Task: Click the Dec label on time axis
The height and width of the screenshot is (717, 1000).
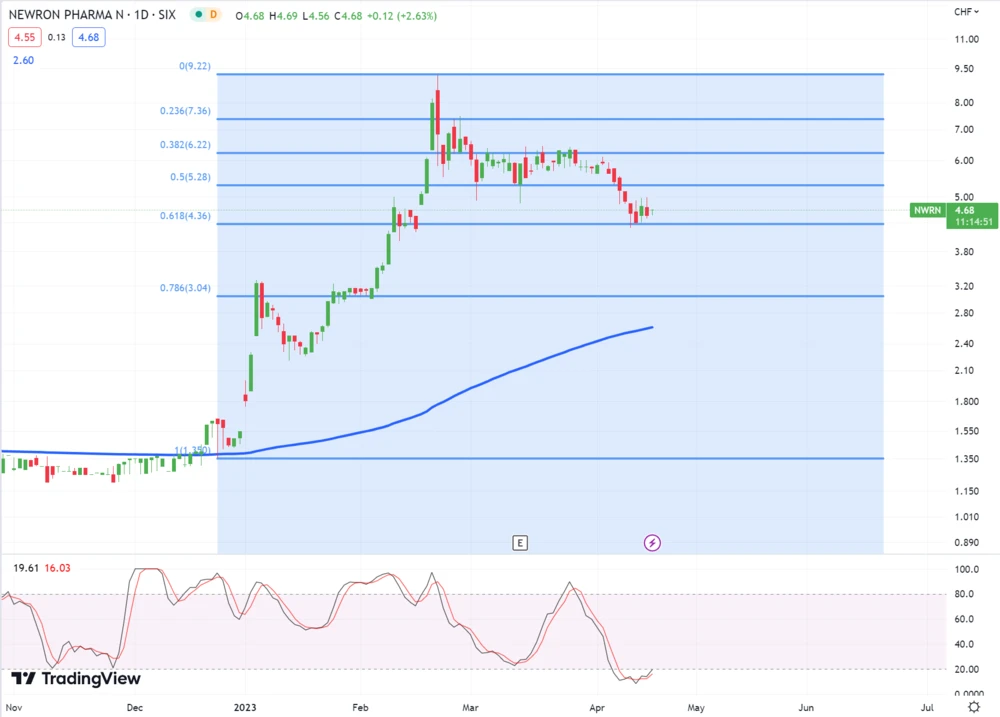Action: (x=135, y=707)
